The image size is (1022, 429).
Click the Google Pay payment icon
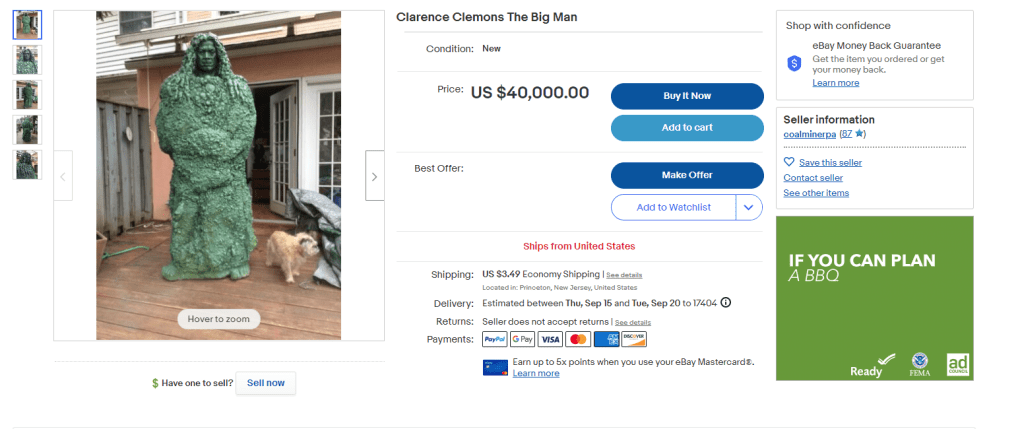point(522,339)
